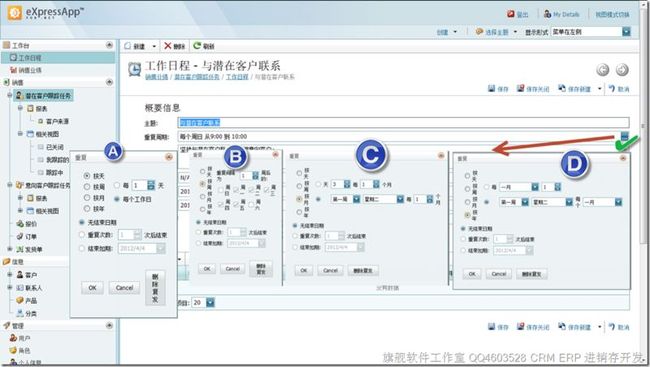
Task: Open 星期二 dropdown in dialog C
Action: pos(400,199)
